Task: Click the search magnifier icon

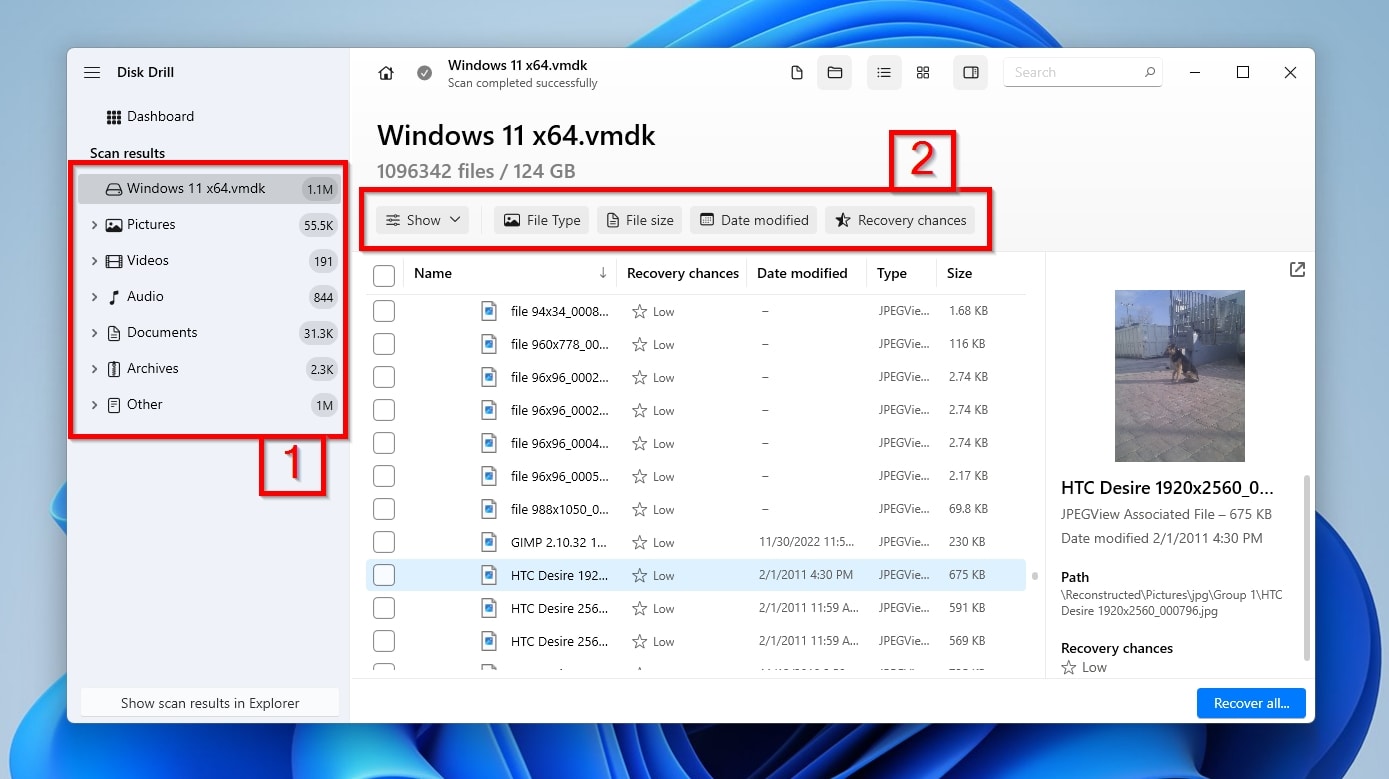Action: click(1150, 73)
